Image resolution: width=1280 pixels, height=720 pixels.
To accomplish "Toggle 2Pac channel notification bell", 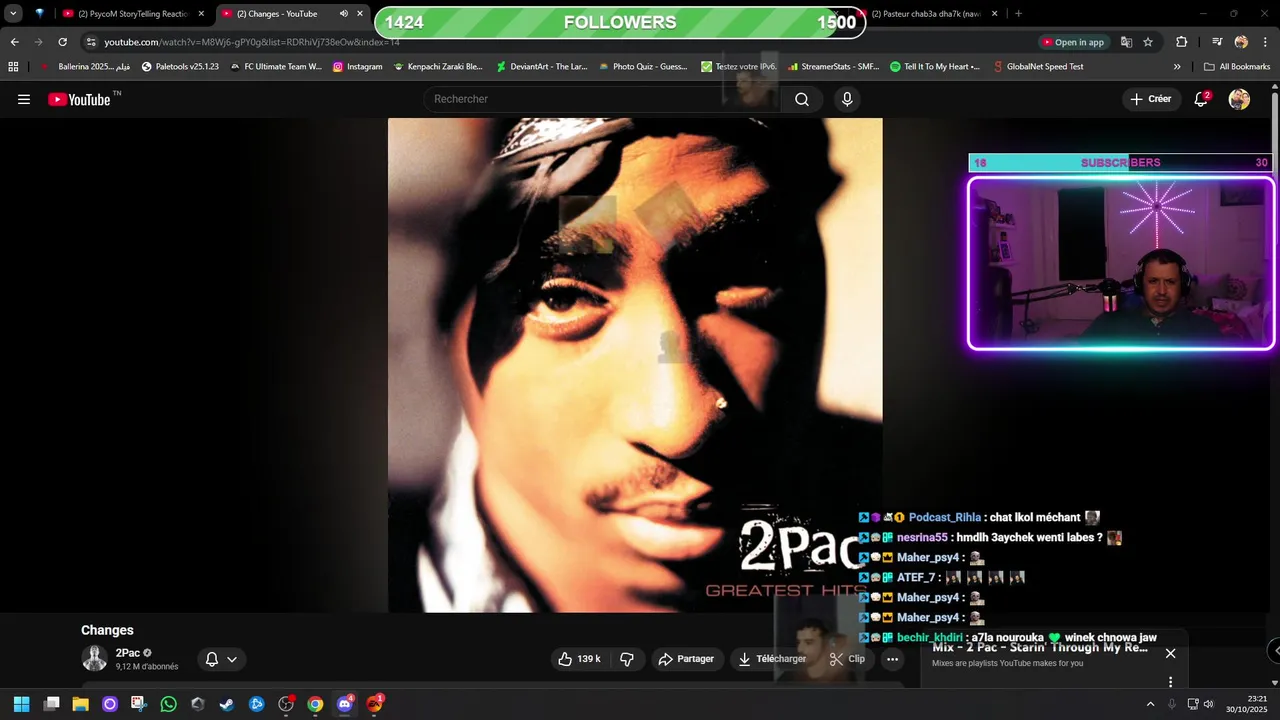I will [x=212, y=659].
